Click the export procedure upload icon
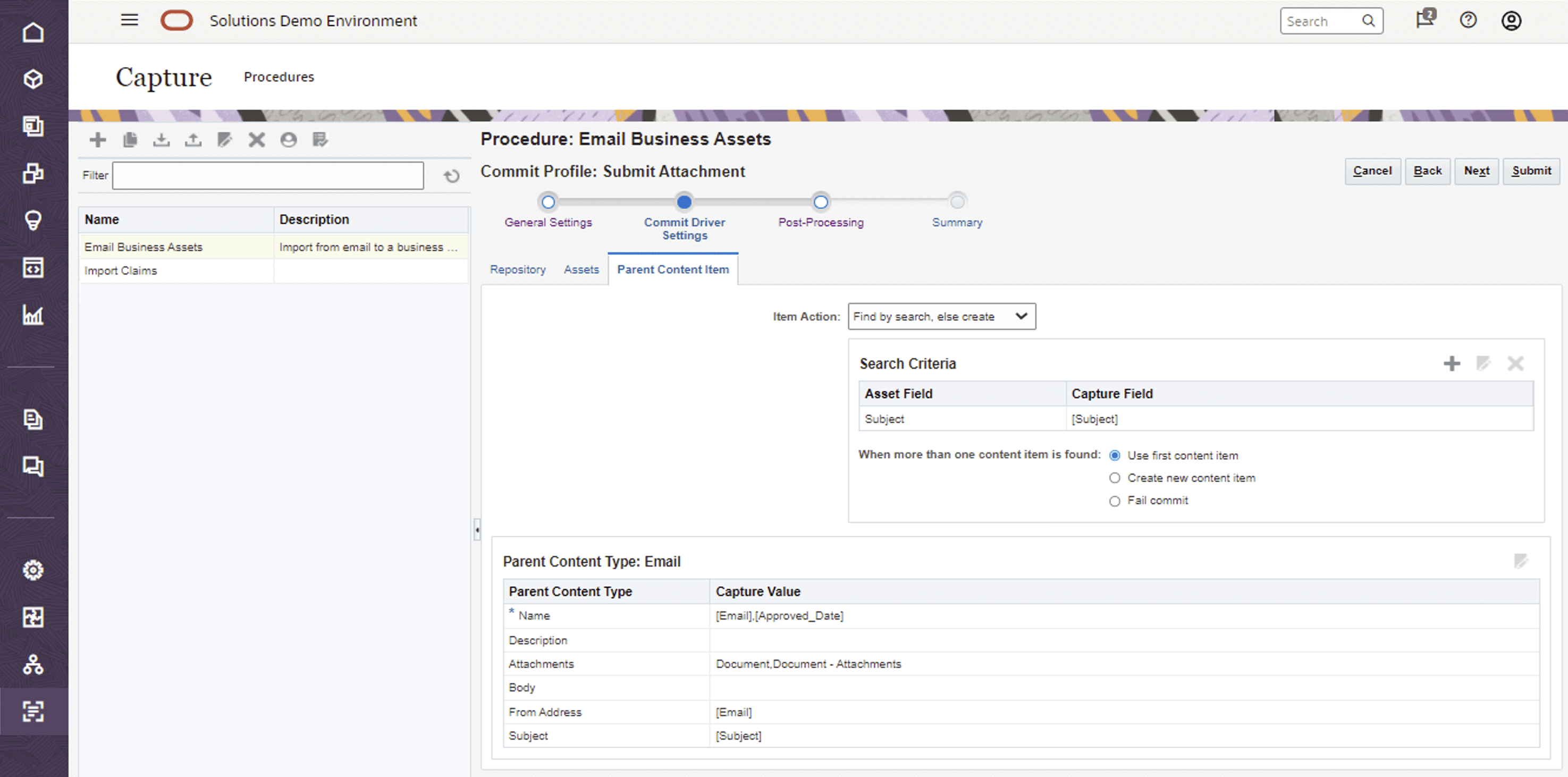The width and height of the screenshot is (1568, 777). (193, 140)
